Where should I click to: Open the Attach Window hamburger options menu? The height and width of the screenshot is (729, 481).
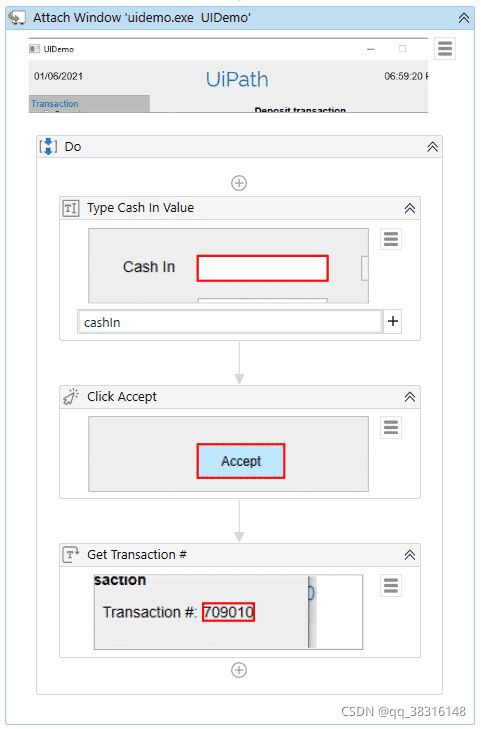point(445,48)
